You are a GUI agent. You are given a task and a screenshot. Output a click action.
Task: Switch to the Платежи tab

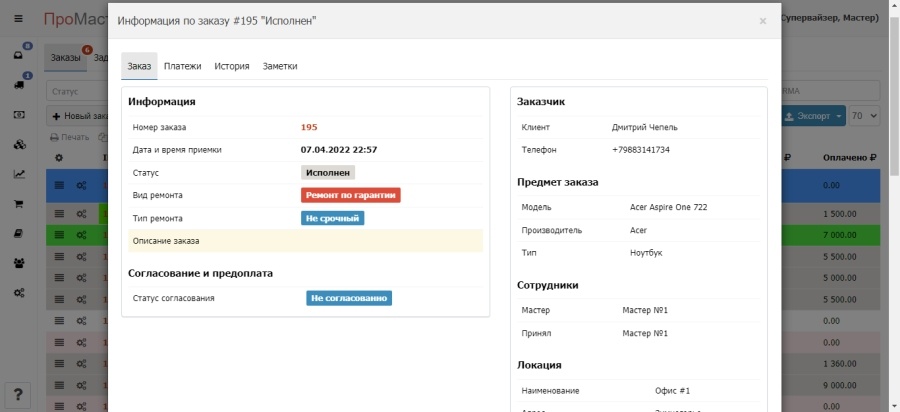click(183, 66)
